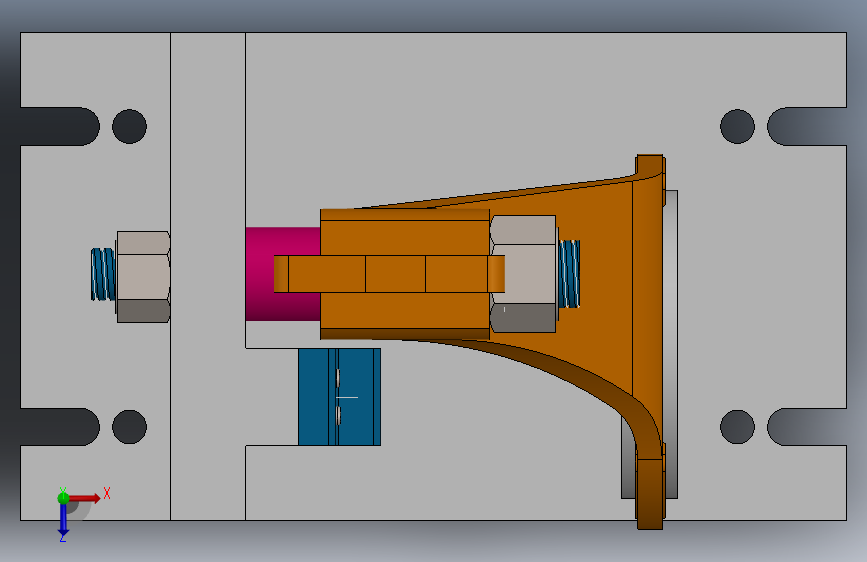This screenshot has height=562, width=867.
Task: Select the bottom-left round hole in the plate
Action: [129, 426]
